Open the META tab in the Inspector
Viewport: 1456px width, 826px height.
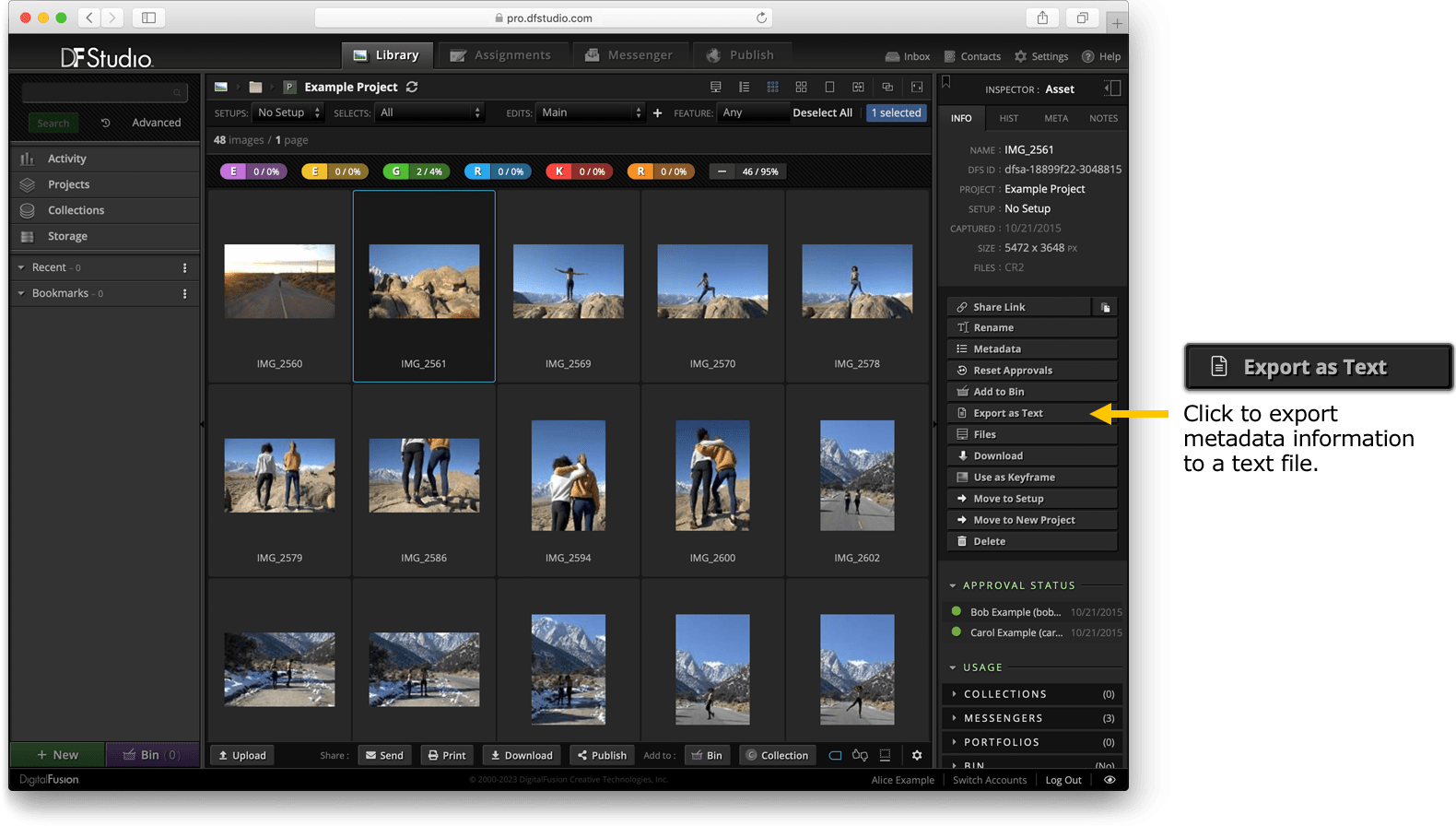tap(1056, 118)
